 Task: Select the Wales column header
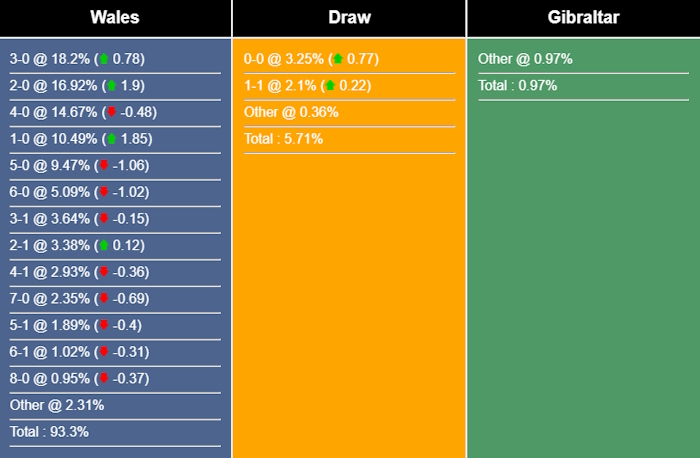click(x=115, y=18)
